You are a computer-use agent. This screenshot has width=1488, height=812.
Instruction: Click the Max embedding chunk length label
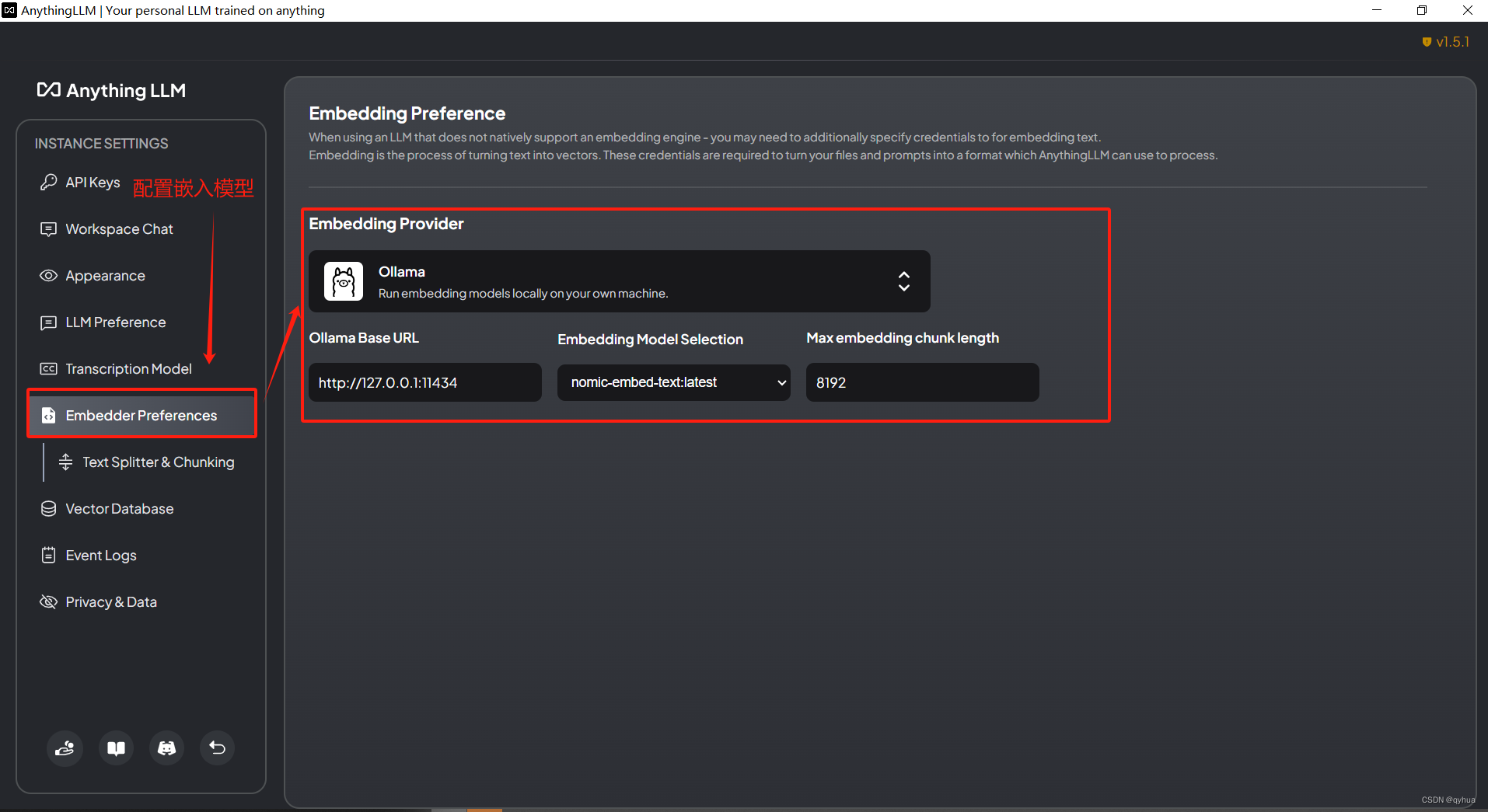tap(903, 338)
